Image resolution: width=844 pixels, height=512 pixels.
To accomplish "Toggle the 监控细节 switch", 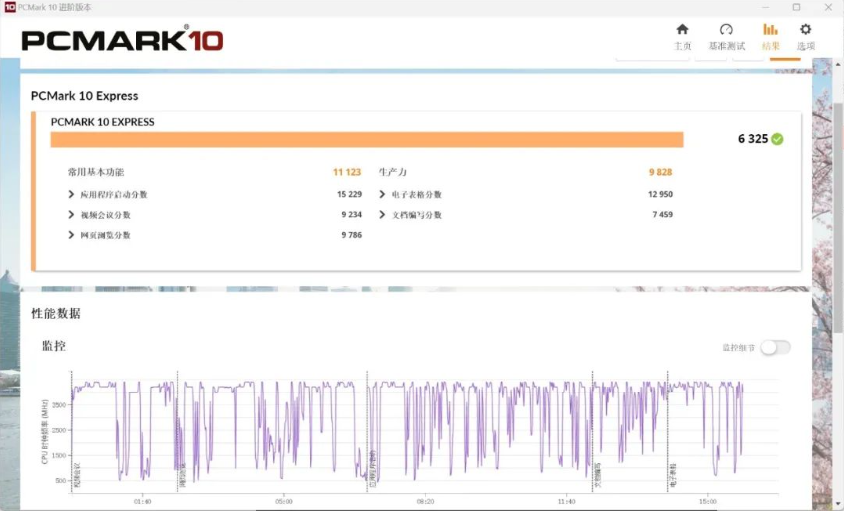I will (775, 347).
